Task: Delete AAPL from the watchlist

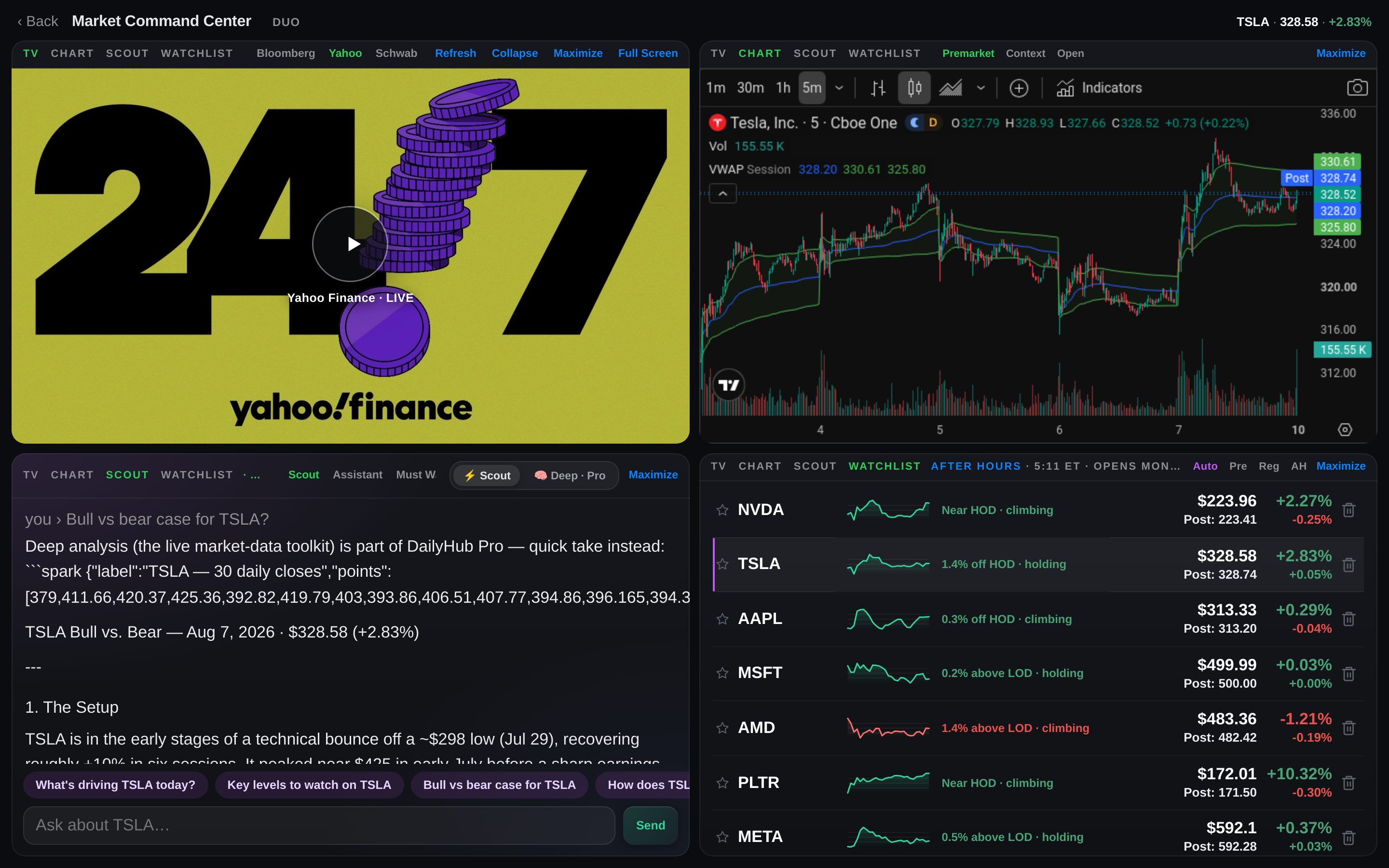Action: 1349,619
